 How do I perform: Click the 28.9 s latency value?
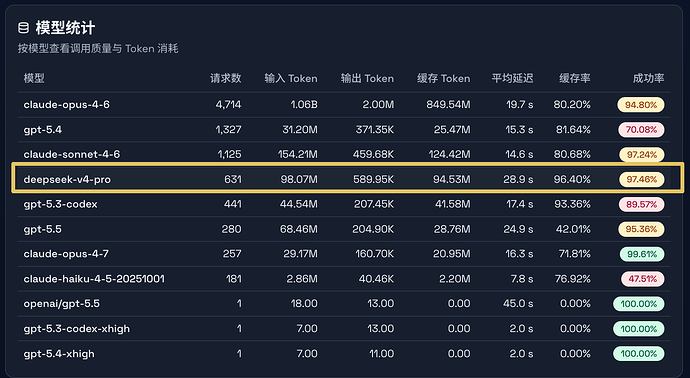click(x=518, y=180)
